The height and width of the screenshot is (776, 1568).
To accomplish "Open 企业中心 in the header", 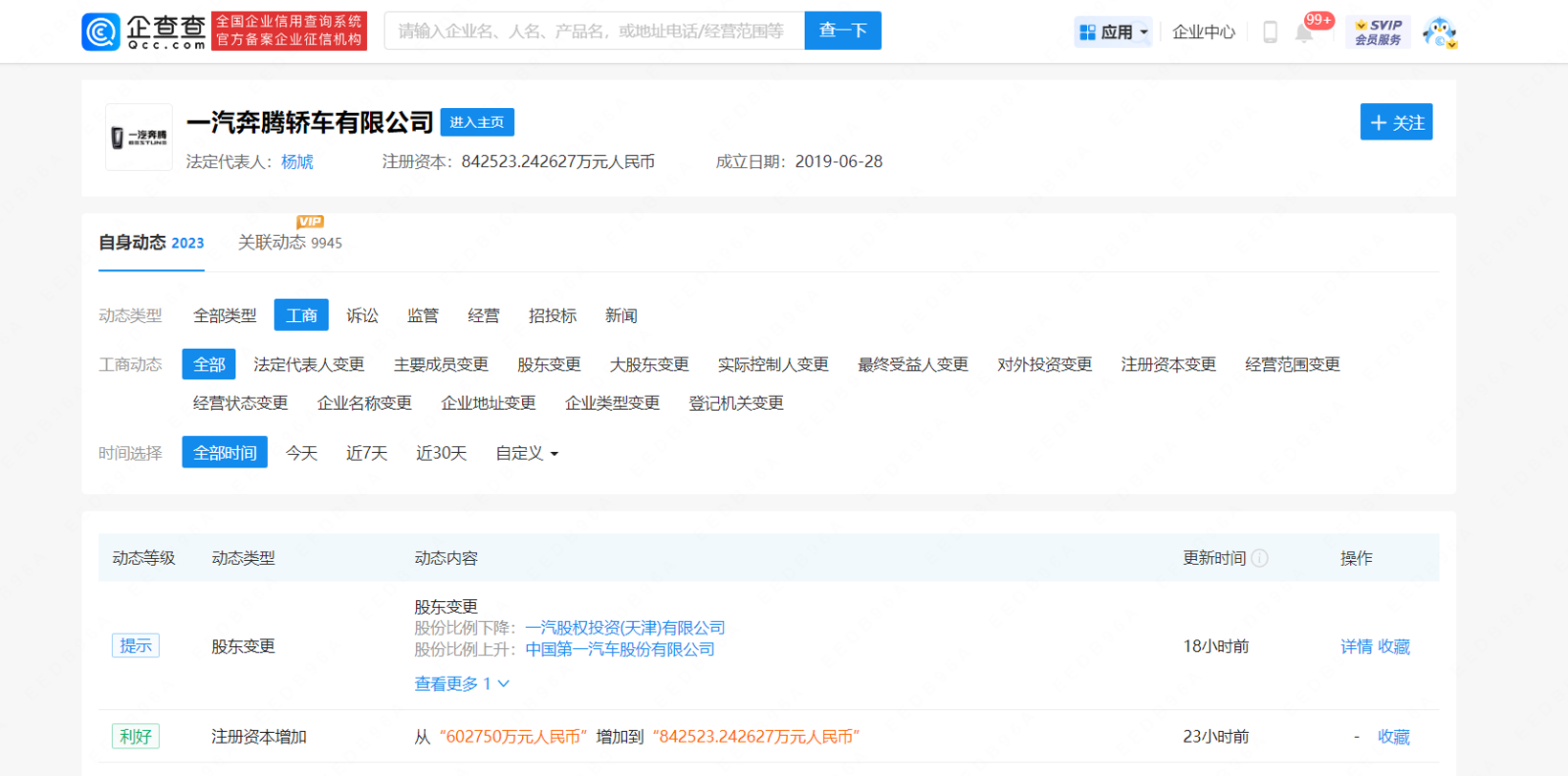I will 1203,32.
